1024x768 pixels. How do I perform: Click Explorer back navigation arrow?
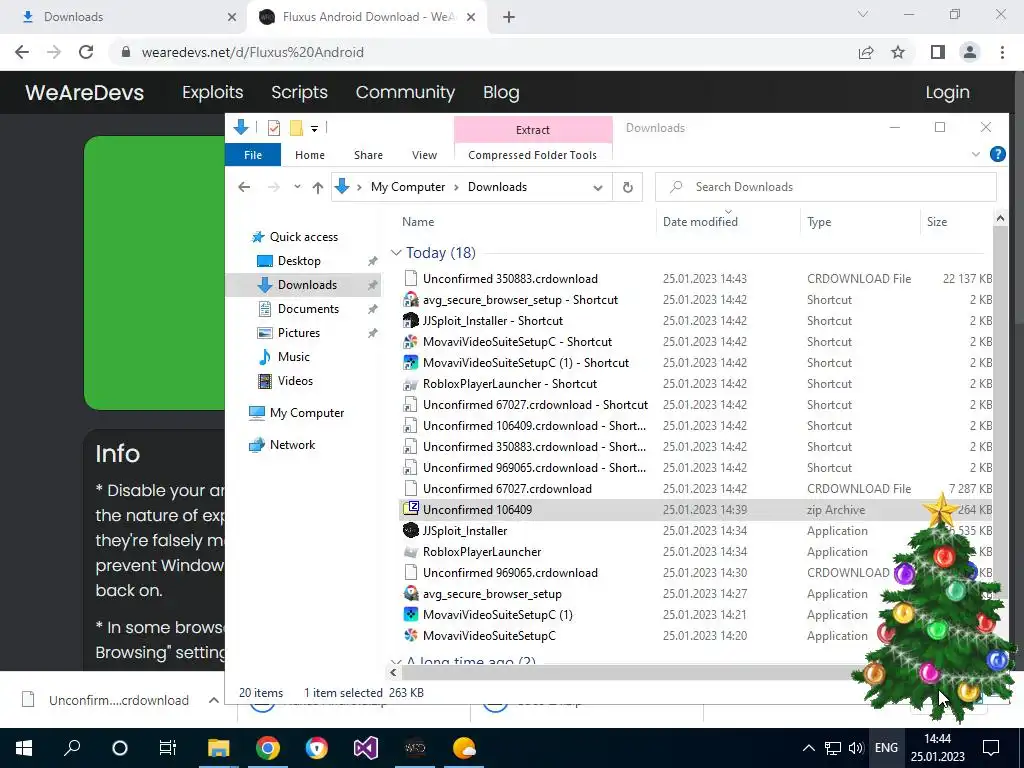244,187
